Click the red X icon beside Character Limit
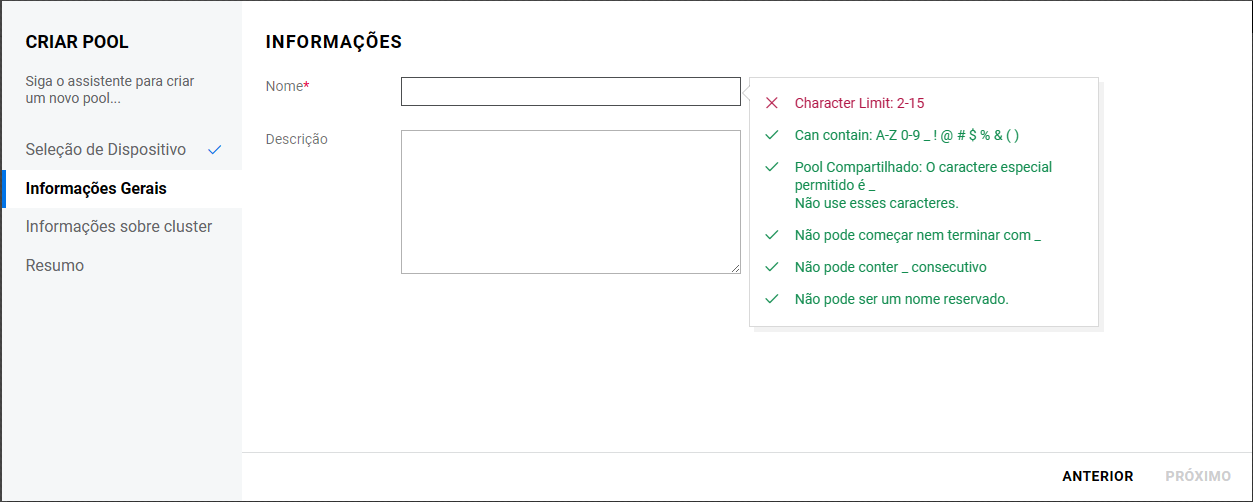 771,103
